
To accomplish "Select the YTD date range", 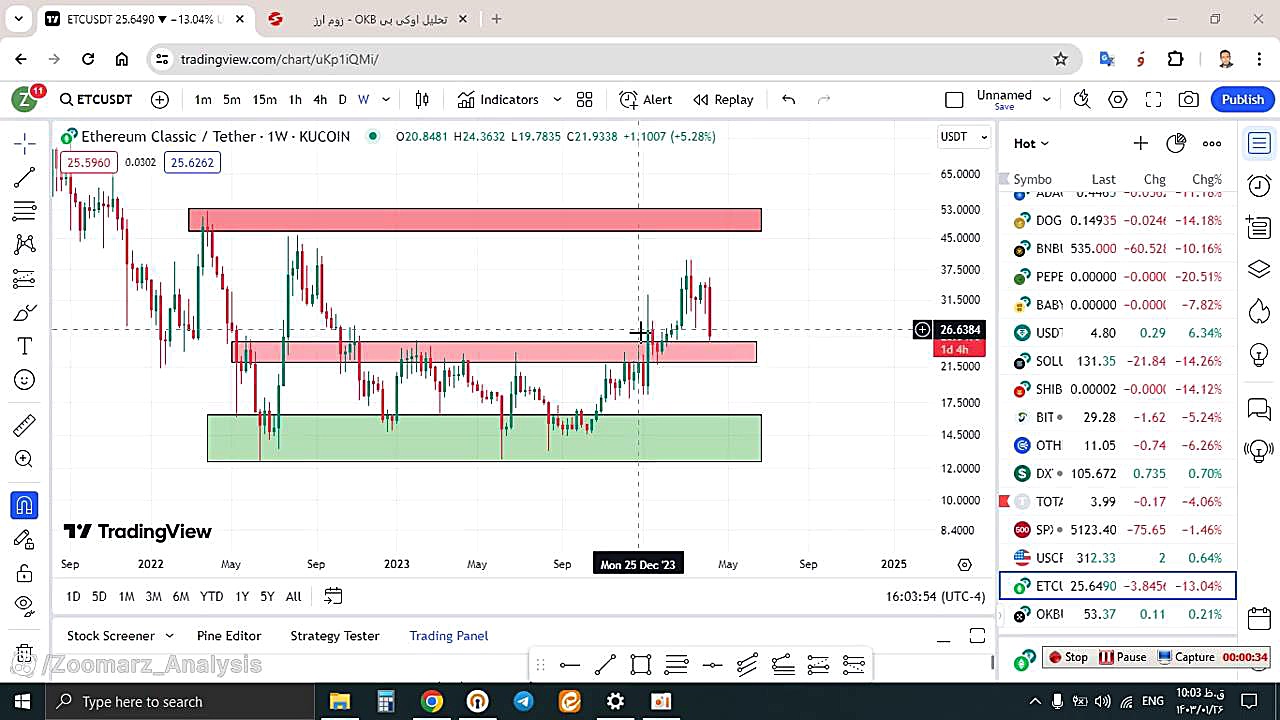I will coord(211,596).
